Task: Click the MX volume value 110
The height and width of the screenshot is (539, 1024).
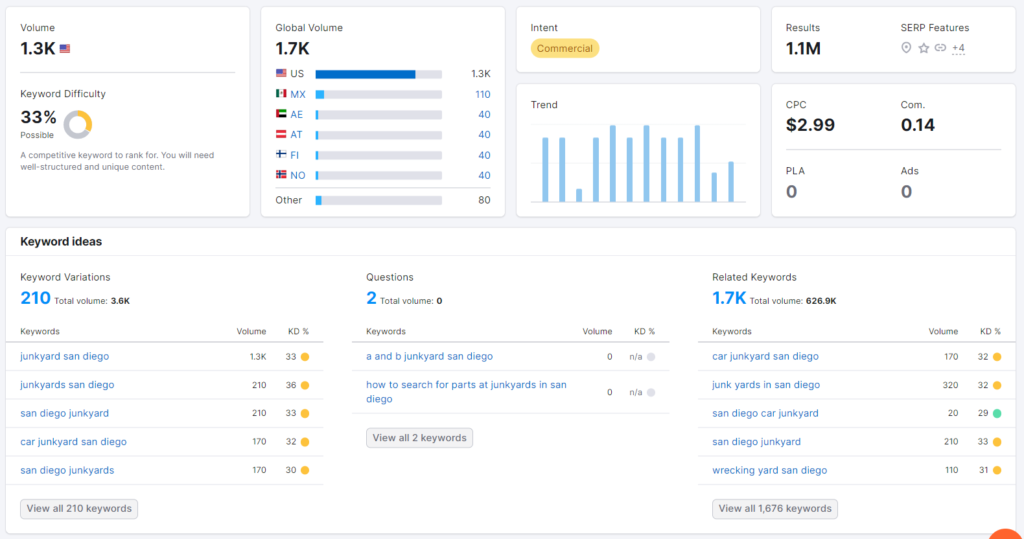Action: (x=483, y=94)
